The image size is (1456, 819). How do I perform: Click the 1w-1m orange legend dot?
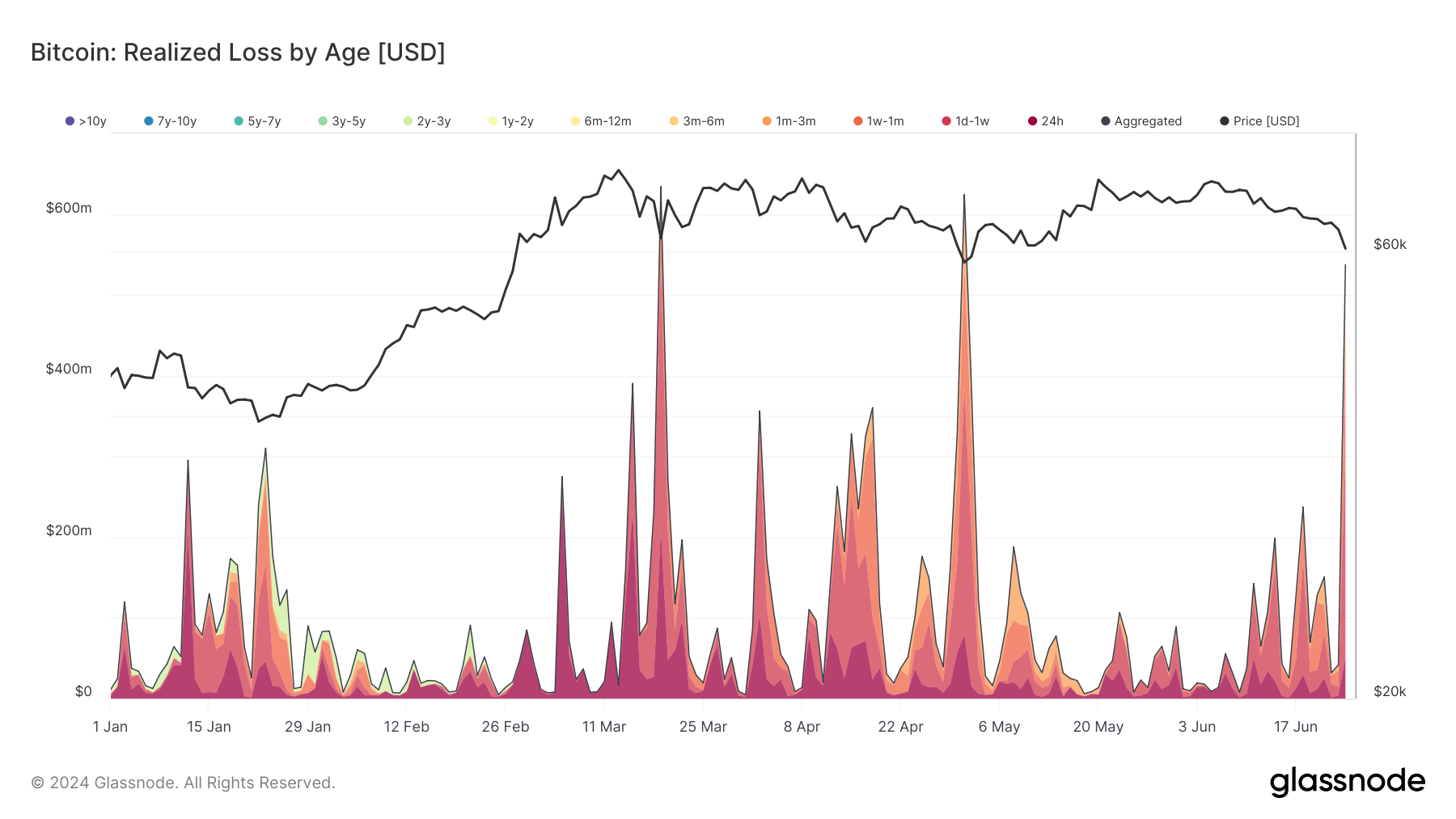858,121
